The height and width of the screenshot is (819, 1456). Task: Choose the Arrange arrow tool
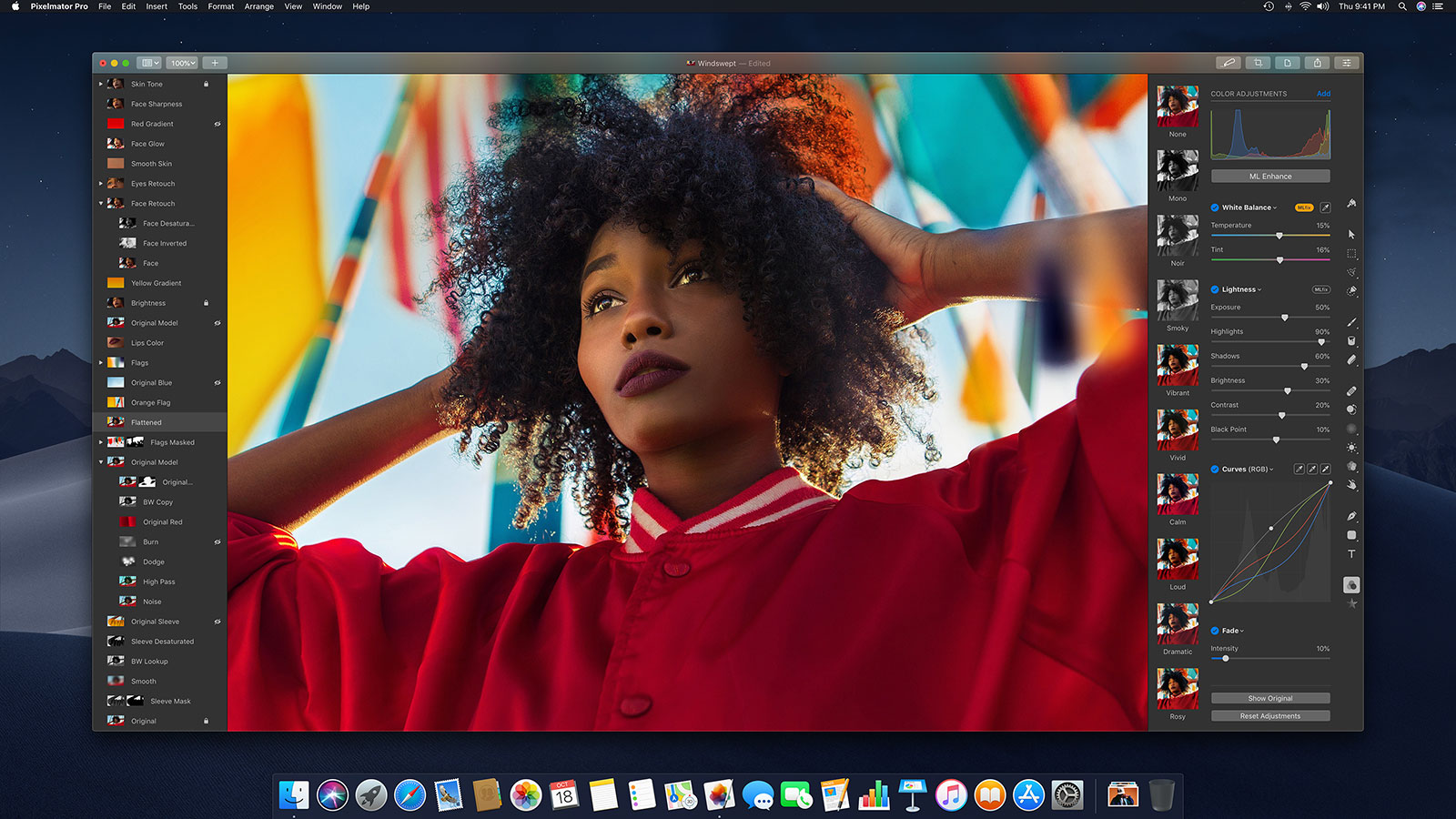(x=1351, y=234)
